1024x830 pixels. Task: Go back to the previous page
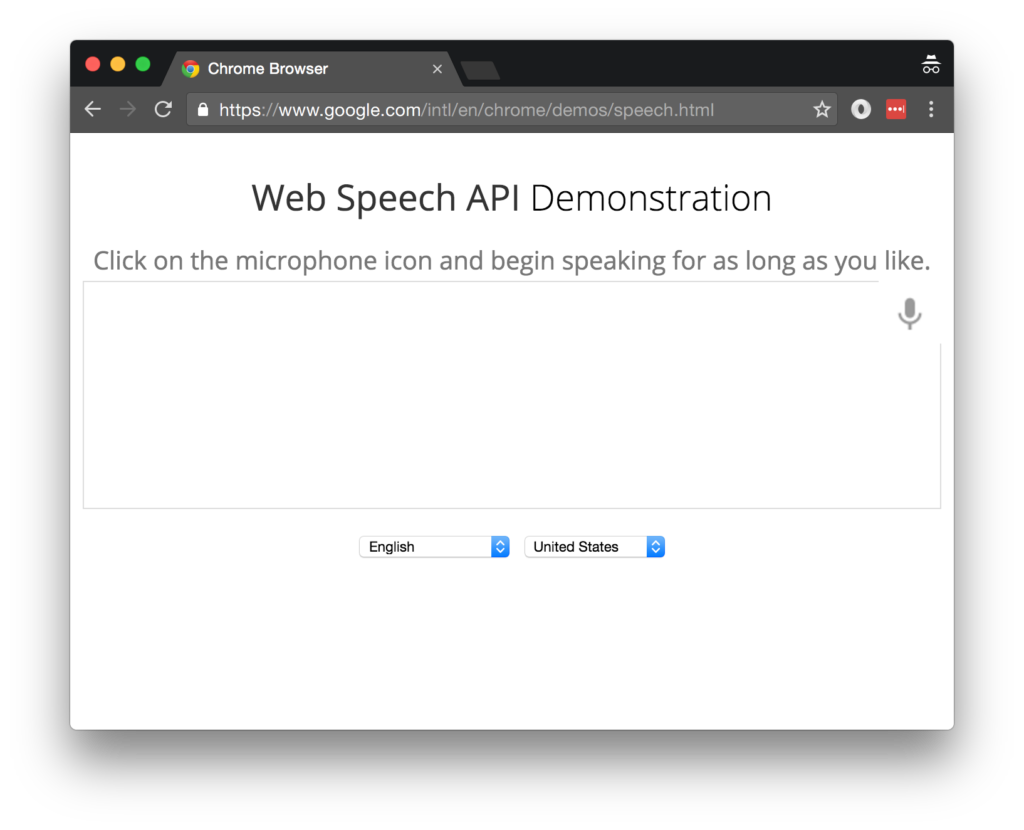[x=93, y=109]
